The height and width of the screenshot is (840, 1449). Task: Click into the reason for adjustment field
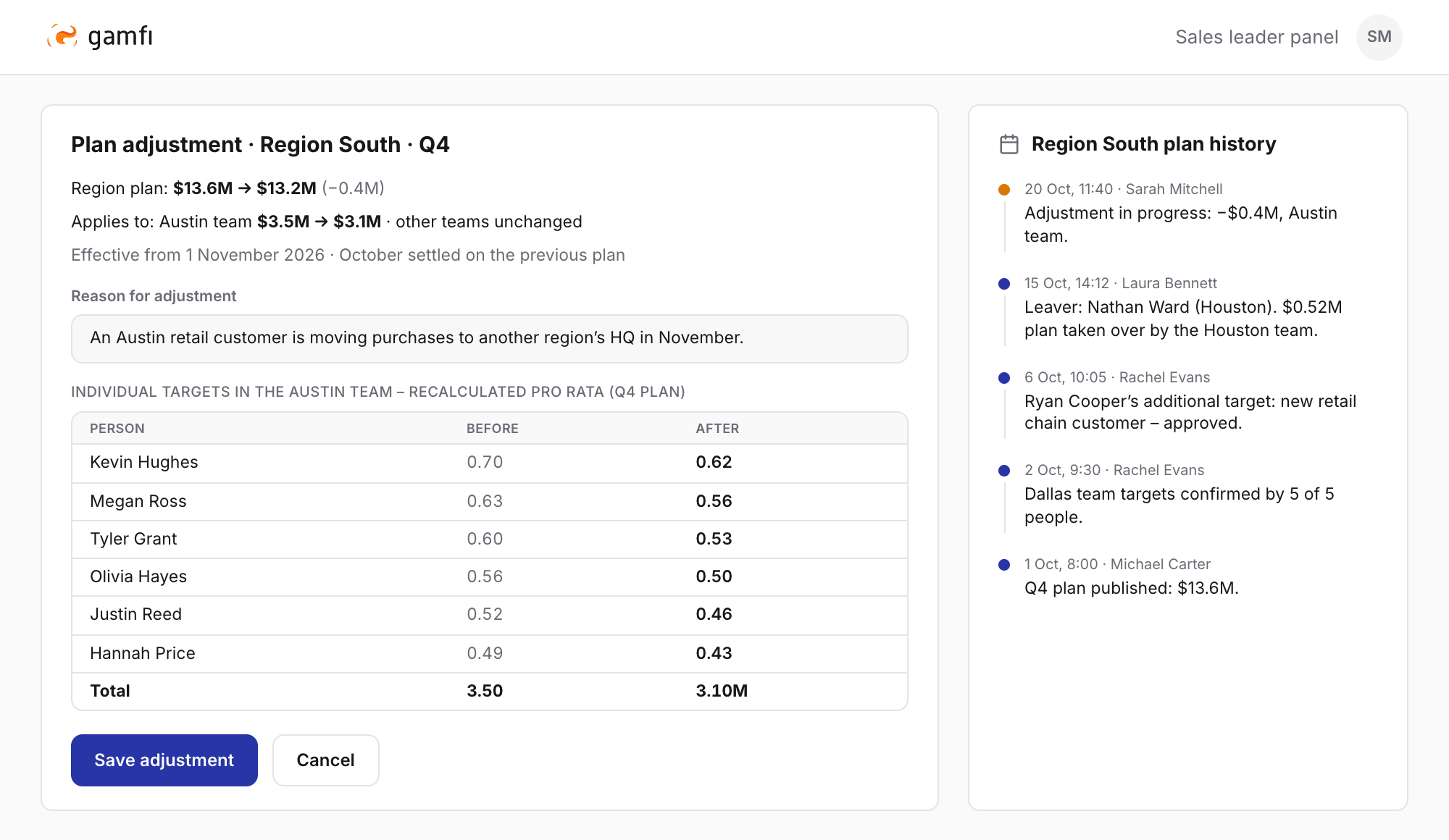coord(490,338)
